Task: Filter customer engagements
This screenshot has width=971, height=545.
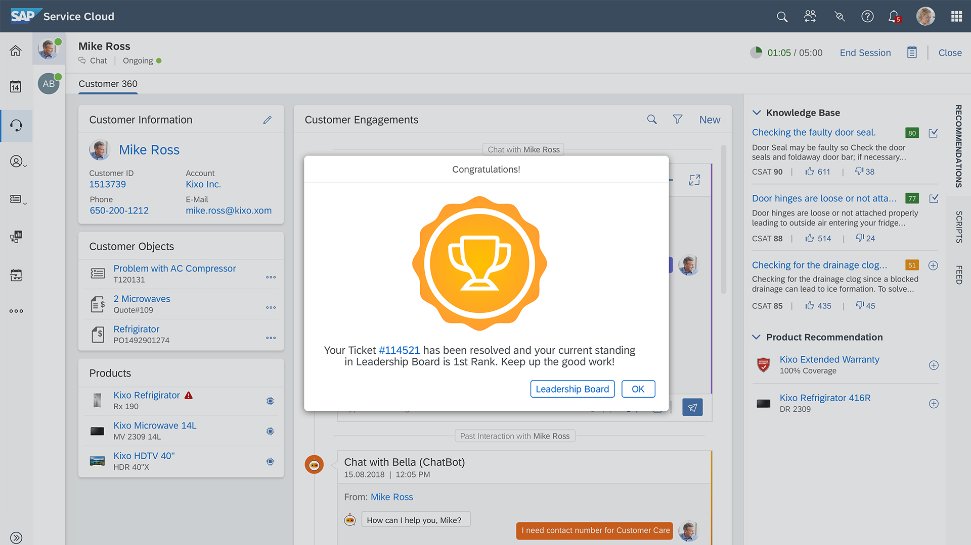Action: click(677, 120)
